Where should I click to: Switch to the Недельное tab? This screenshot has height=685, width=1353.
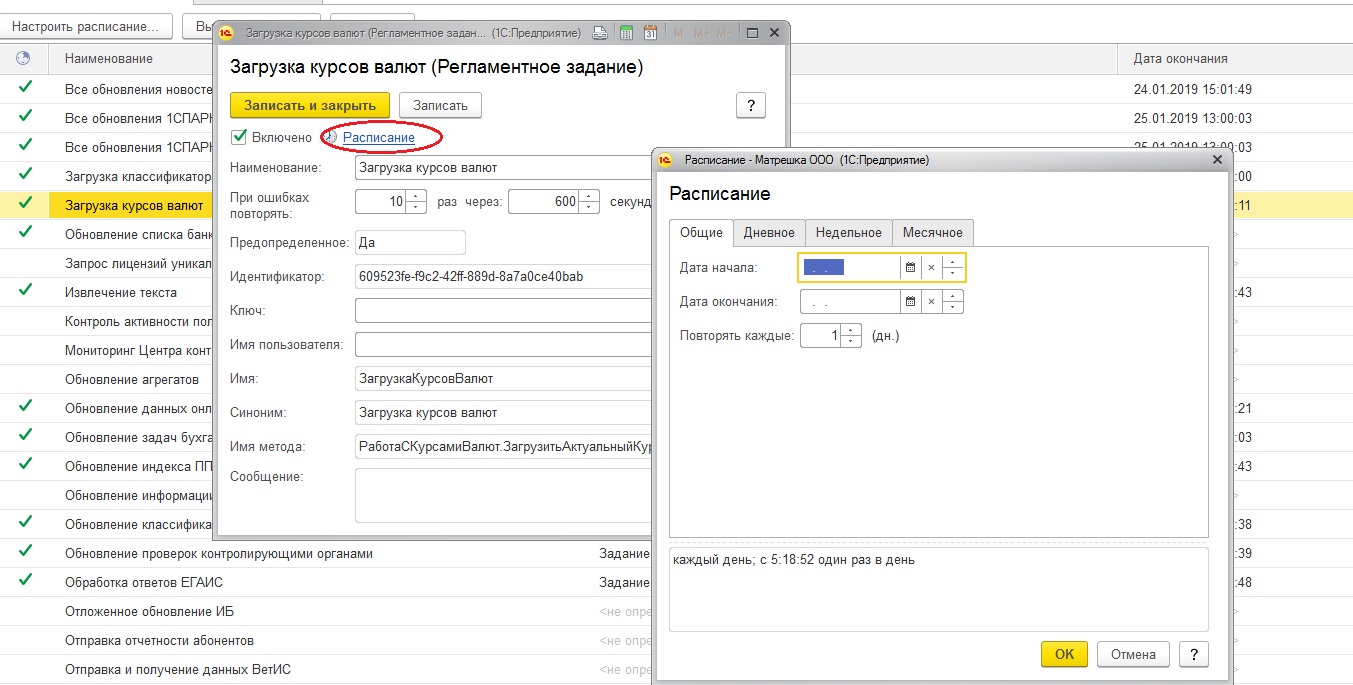point(848,232)
